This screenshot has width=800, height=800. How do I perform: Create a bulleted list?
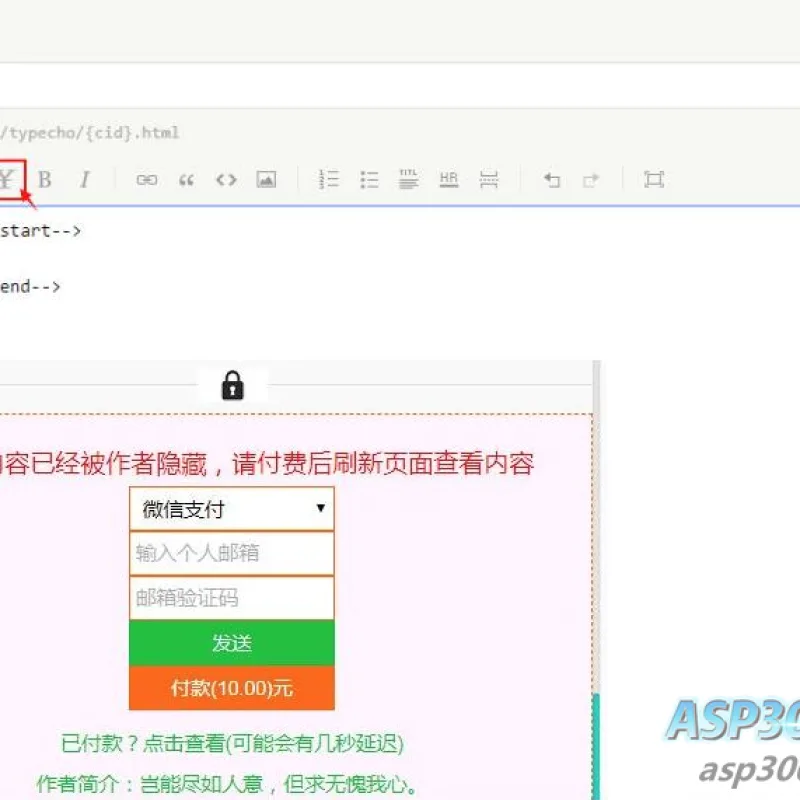(369, 180)
